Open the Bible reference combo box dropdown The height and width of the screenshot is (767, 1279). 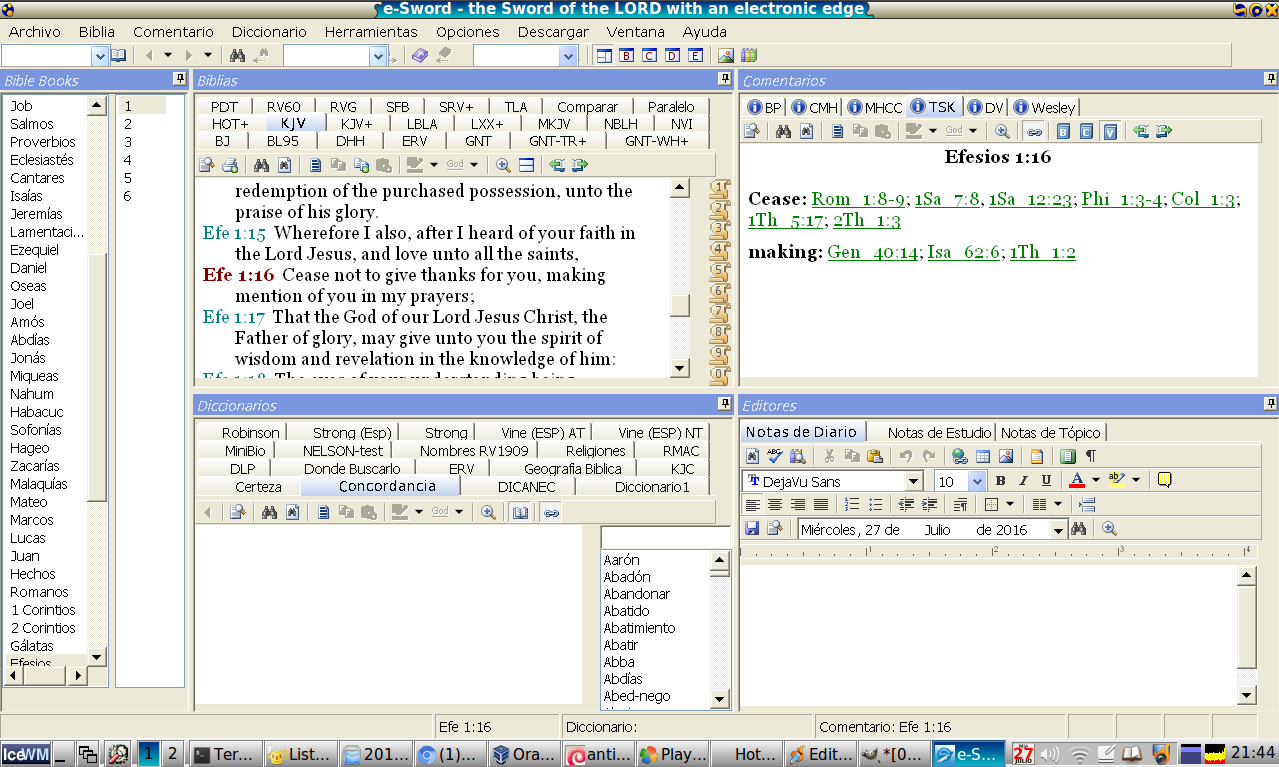pyautogui.click(x=99, y=56)
